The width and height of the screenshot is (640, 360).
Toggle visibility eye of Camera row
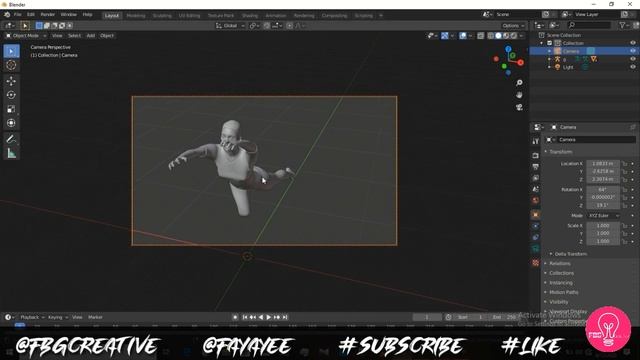633,51
